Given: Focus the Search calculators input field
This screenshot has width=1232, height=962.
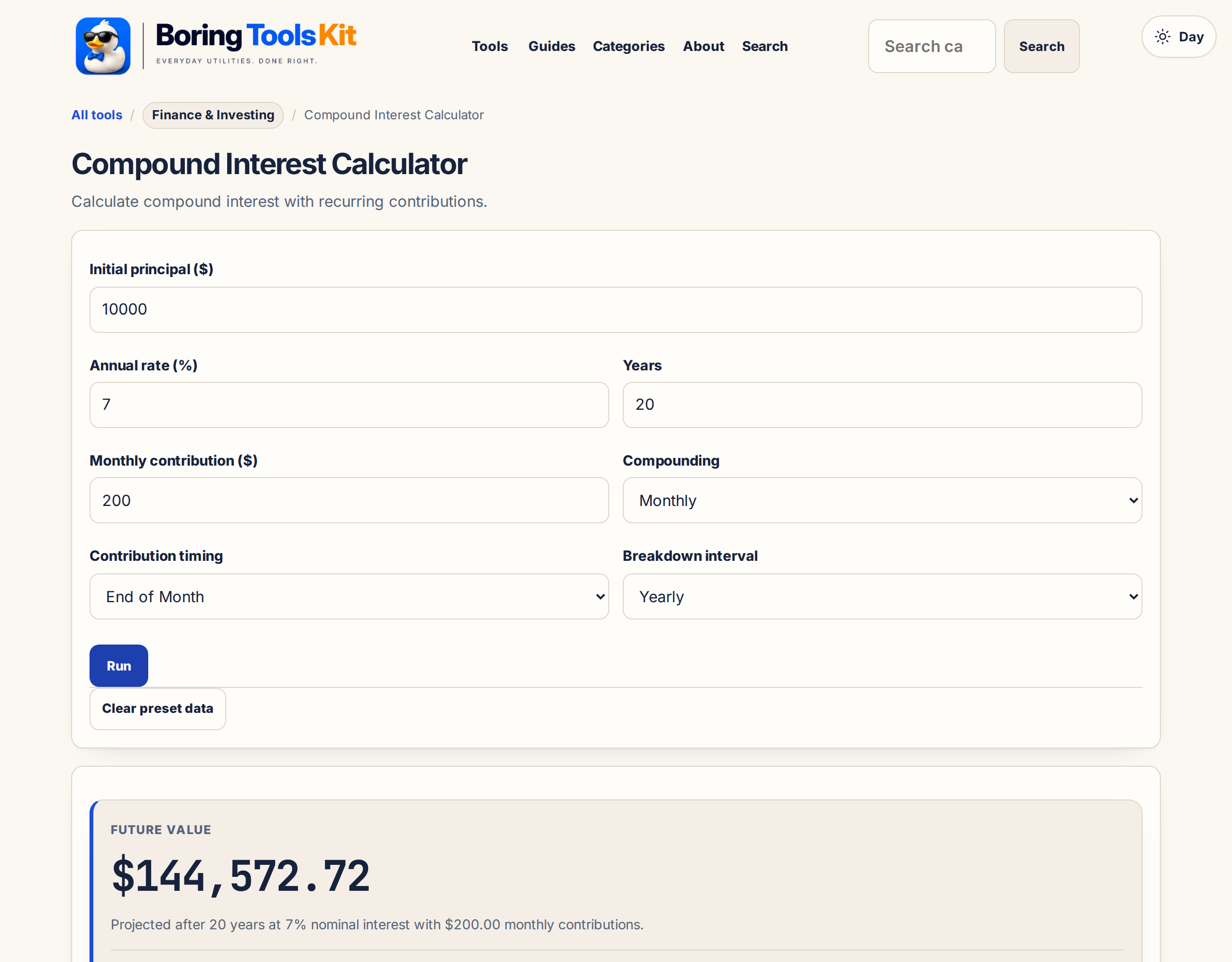Looking at the screenshot, I should click(x=932, y=46).
